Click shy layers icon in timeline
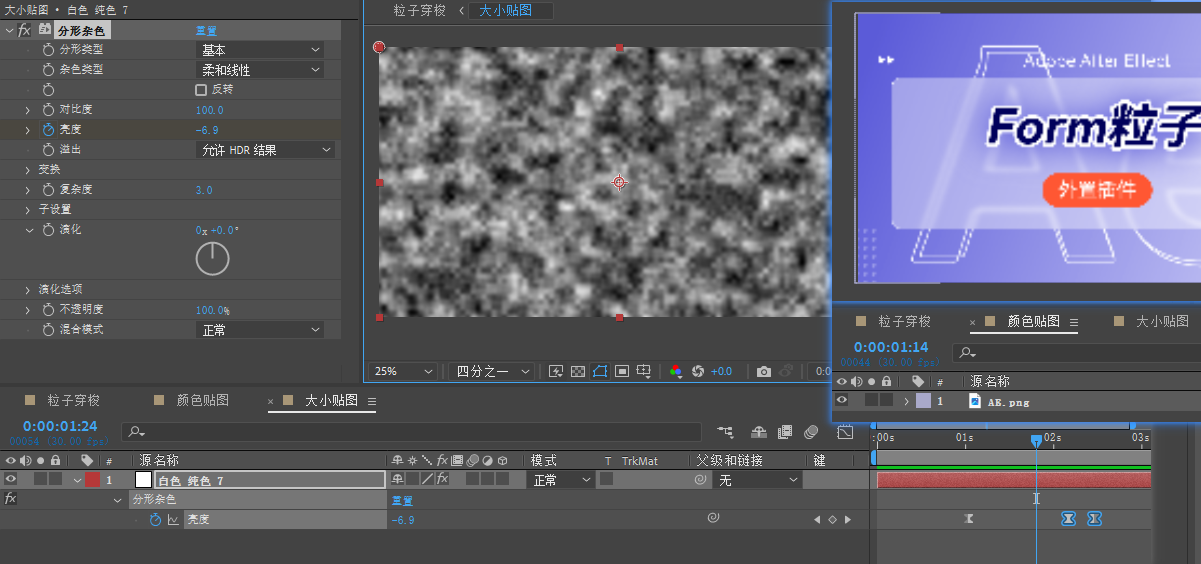The height and width of the screenshot is (564, 1201). tap(759, 432)
